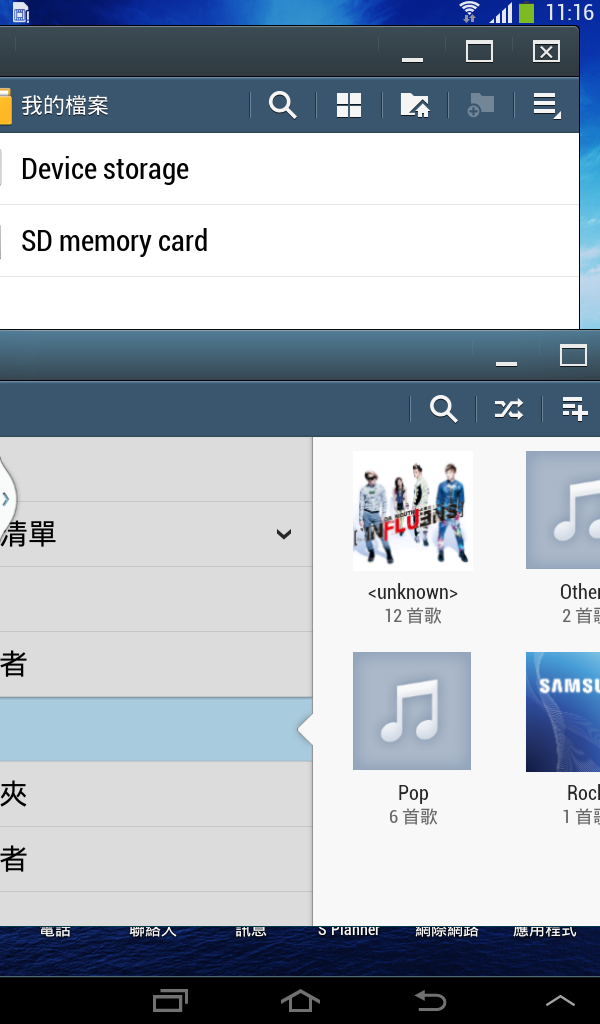Open My Files overflow menu icon
This screenshot has width=600, height=1024.
[x=546, y=105]
